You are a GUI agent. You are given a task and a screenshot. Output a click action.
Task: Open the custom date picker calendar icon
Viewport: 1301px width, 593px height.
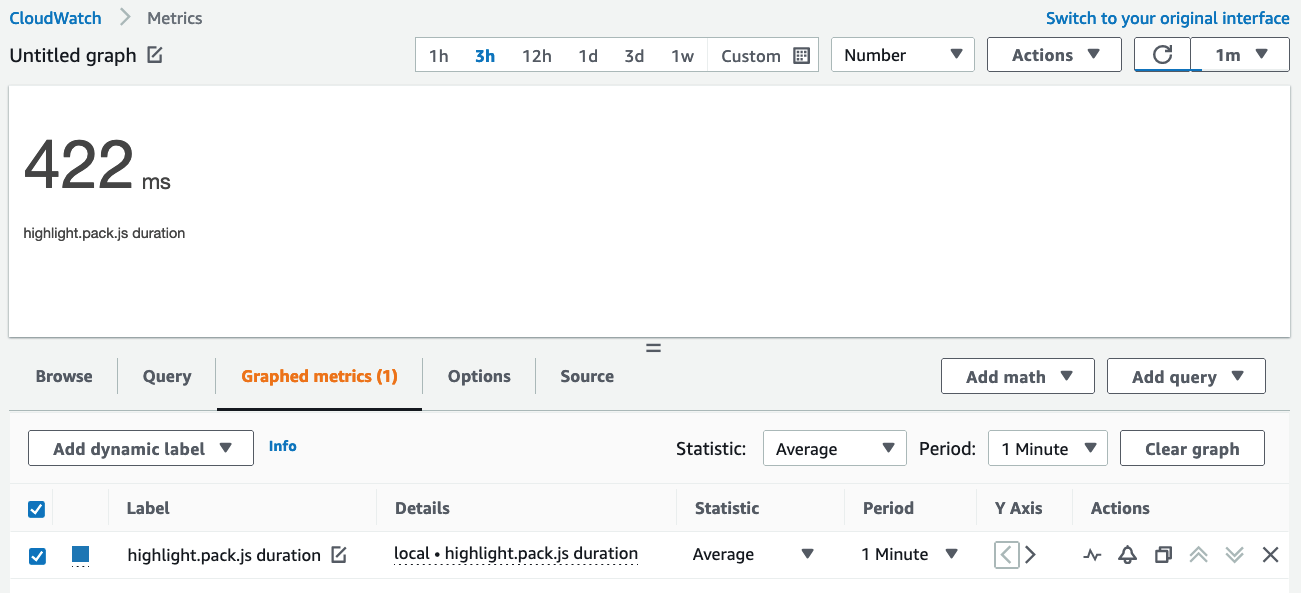coord(800,56)
